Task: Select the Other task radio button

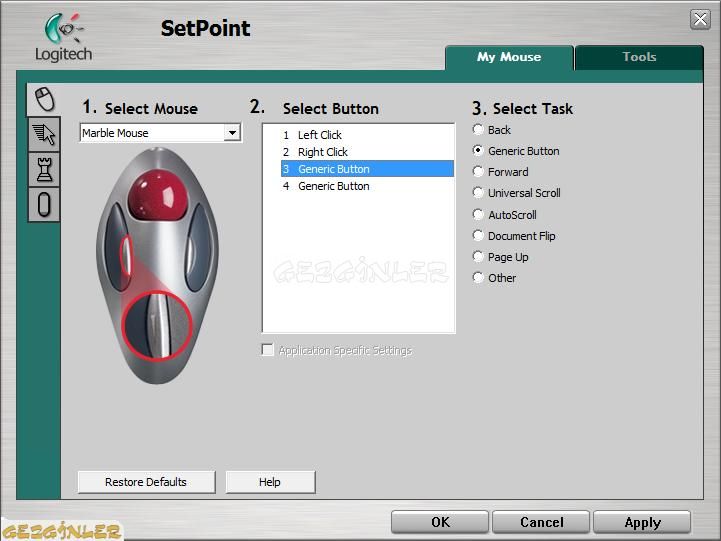Action: click(x=478, y=278)
